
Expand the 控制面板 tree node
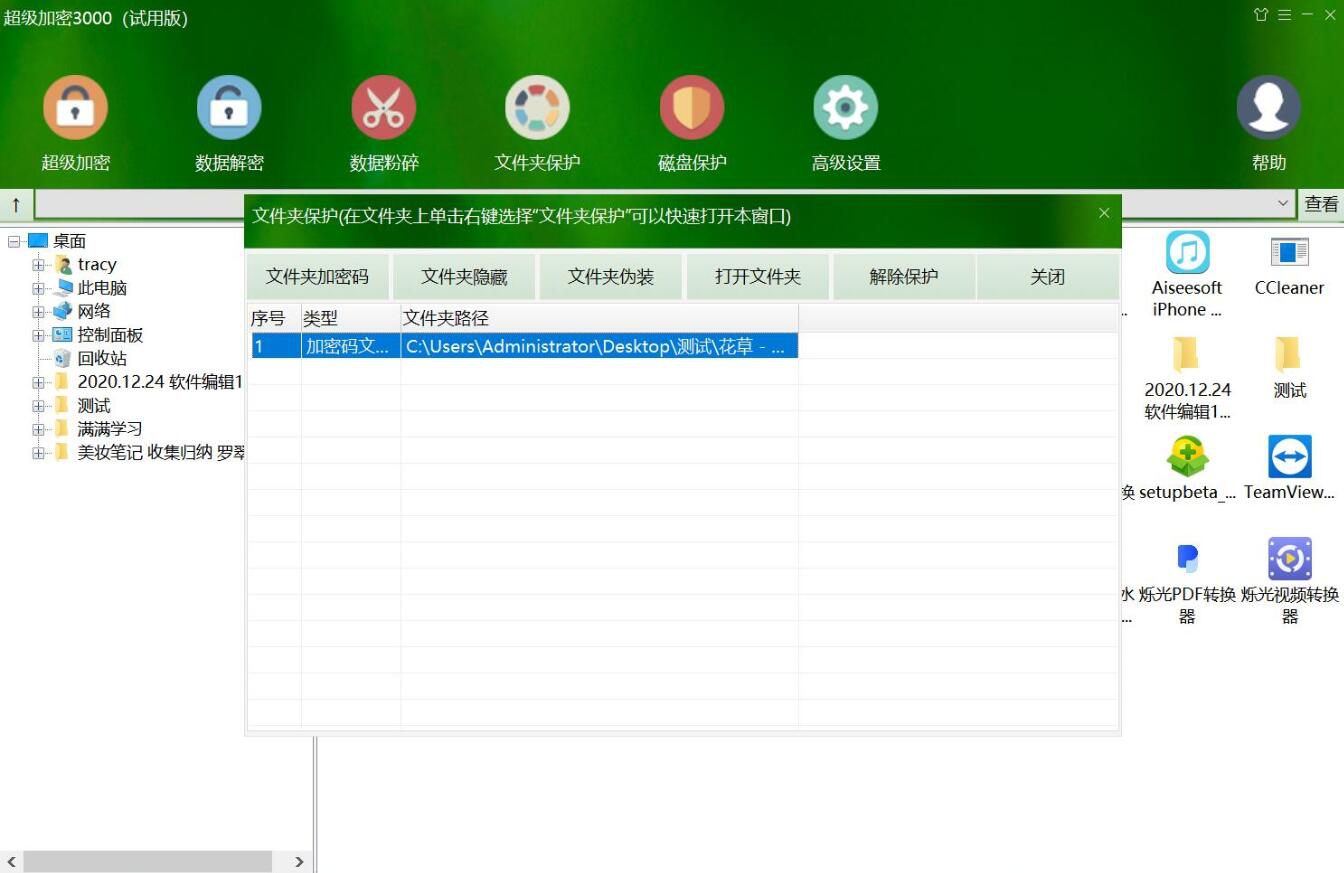tap(38, 335)
